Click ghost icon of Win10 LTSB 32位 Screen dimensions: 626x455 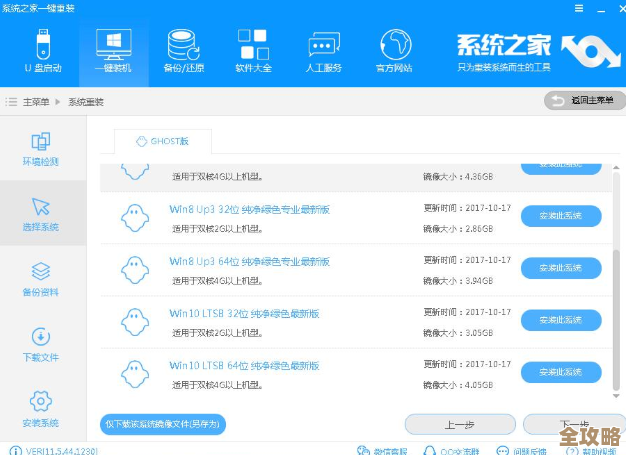tap(135, 322)
